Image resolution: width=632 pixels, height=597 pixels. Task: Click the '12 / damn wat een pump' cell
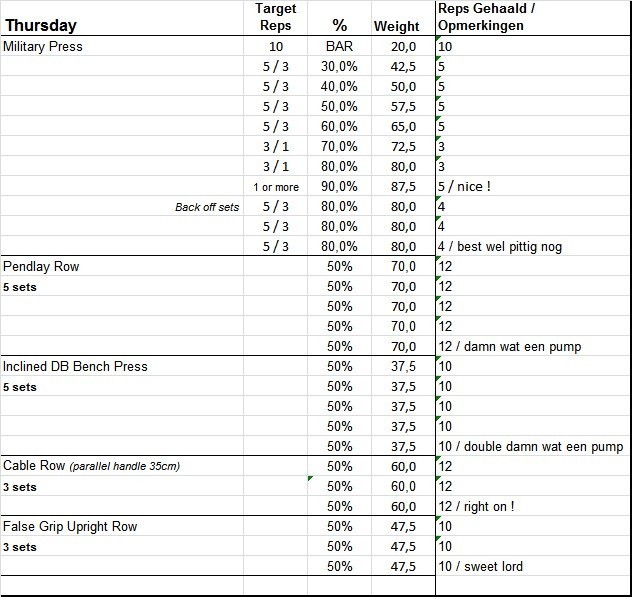pos(510,347)
